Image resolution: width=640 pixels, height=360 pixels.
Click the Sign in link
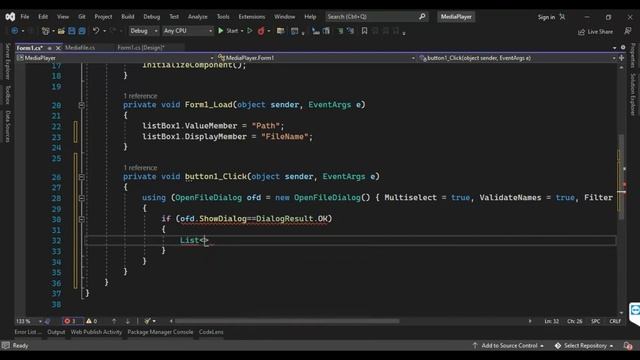[x=546, y=17]
